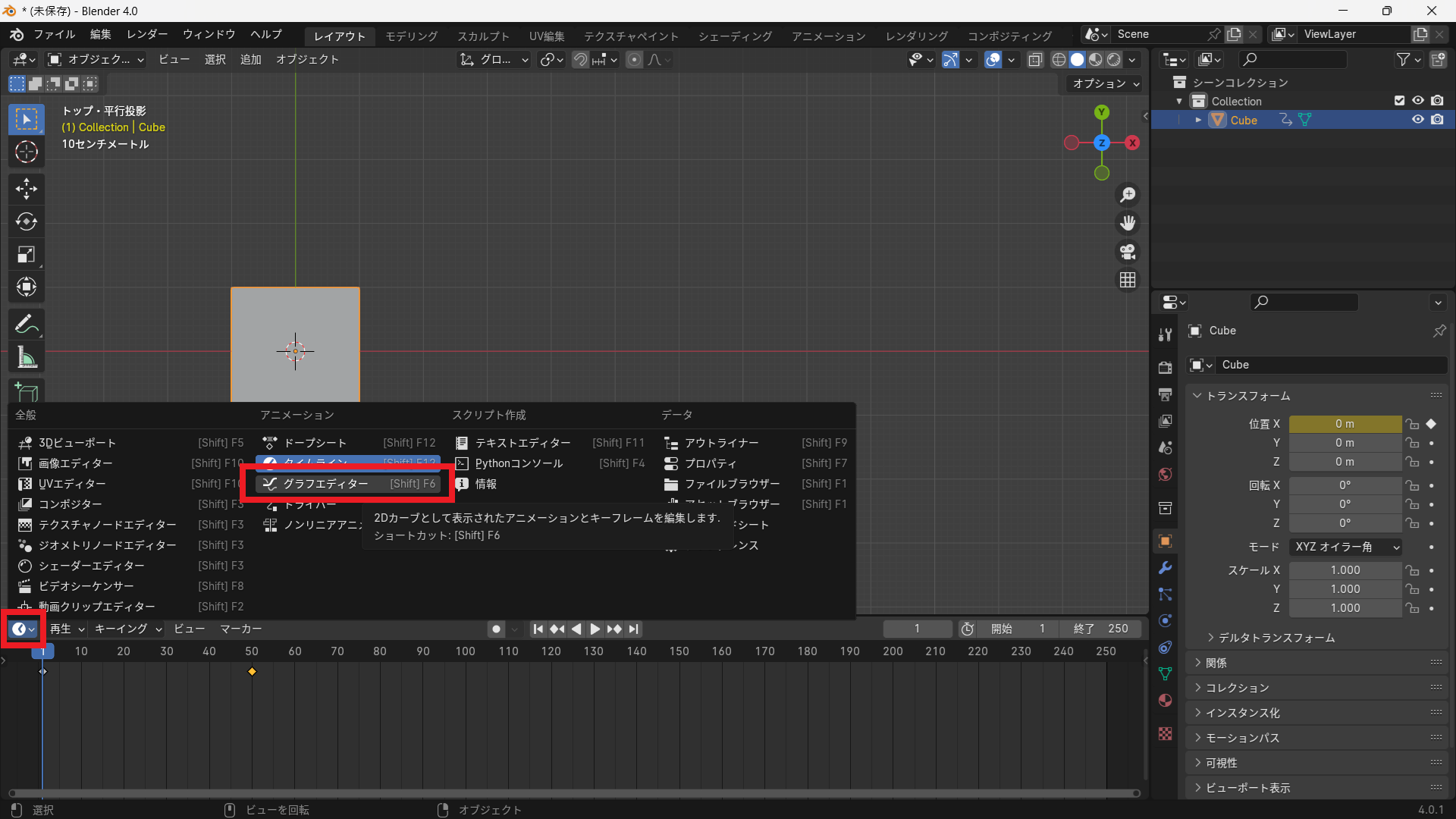Select the Rotate tool
This screenshot has height=819, width=1456.
[x=27, y=221]
